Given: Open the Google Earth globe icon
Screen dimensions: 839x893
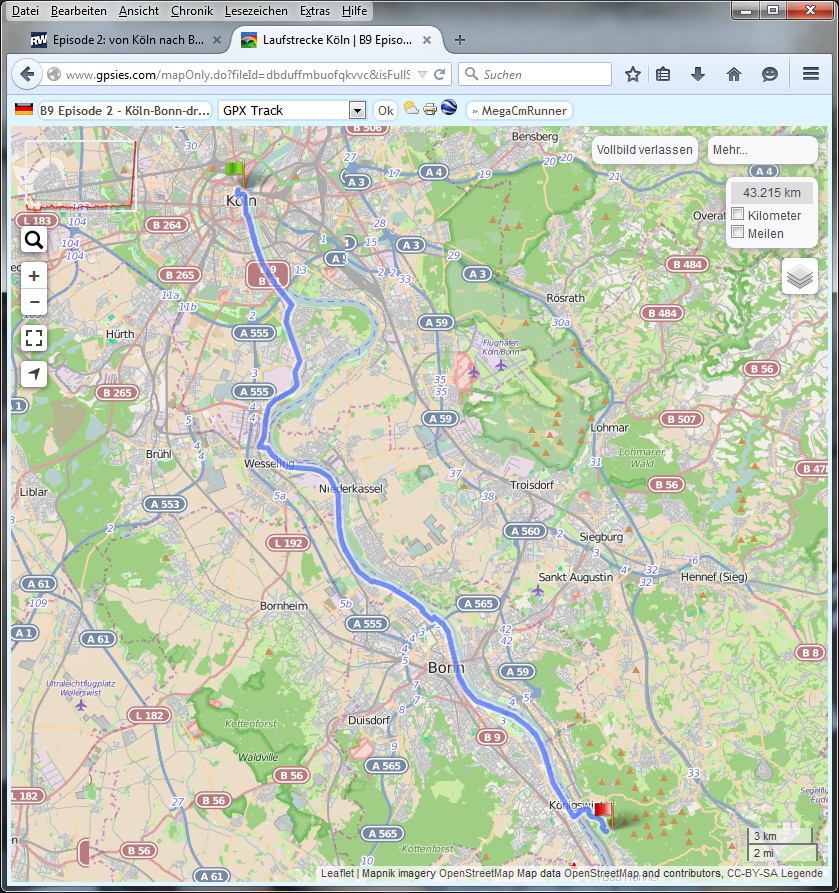Looking at the screenshot, I should pyautogui.click(x=449, y=109).
